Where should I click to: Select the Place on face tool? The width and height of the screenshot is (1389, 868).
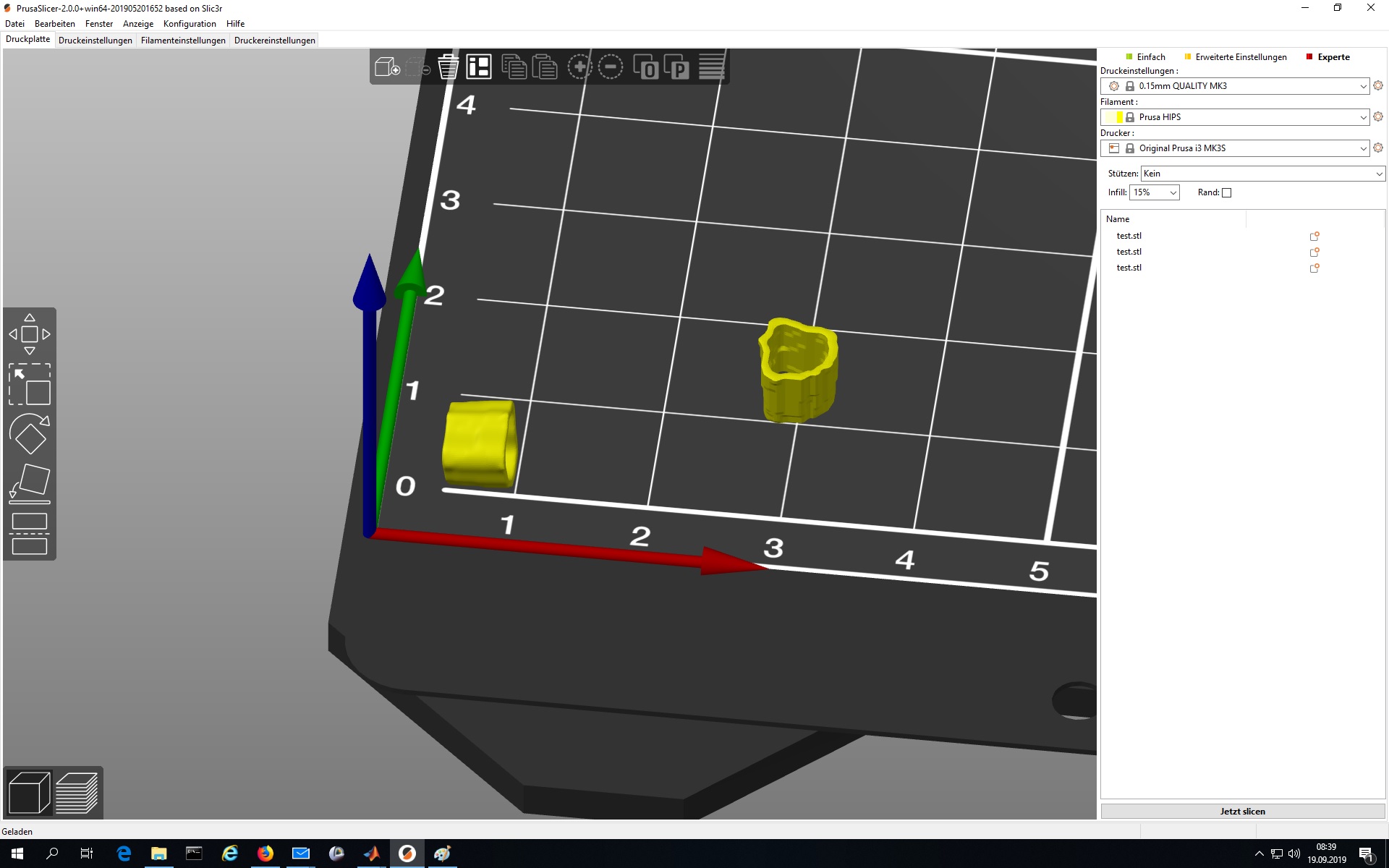(x=30, y=483)
